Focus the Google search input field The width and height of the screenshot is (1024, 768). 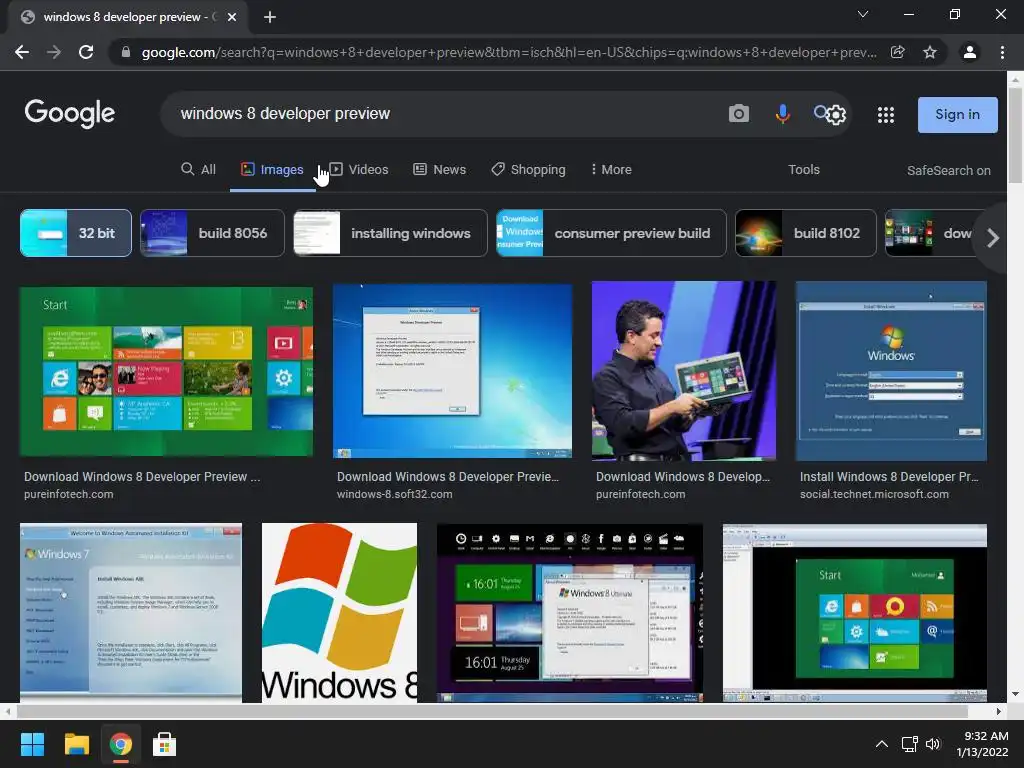click(444, 114)
